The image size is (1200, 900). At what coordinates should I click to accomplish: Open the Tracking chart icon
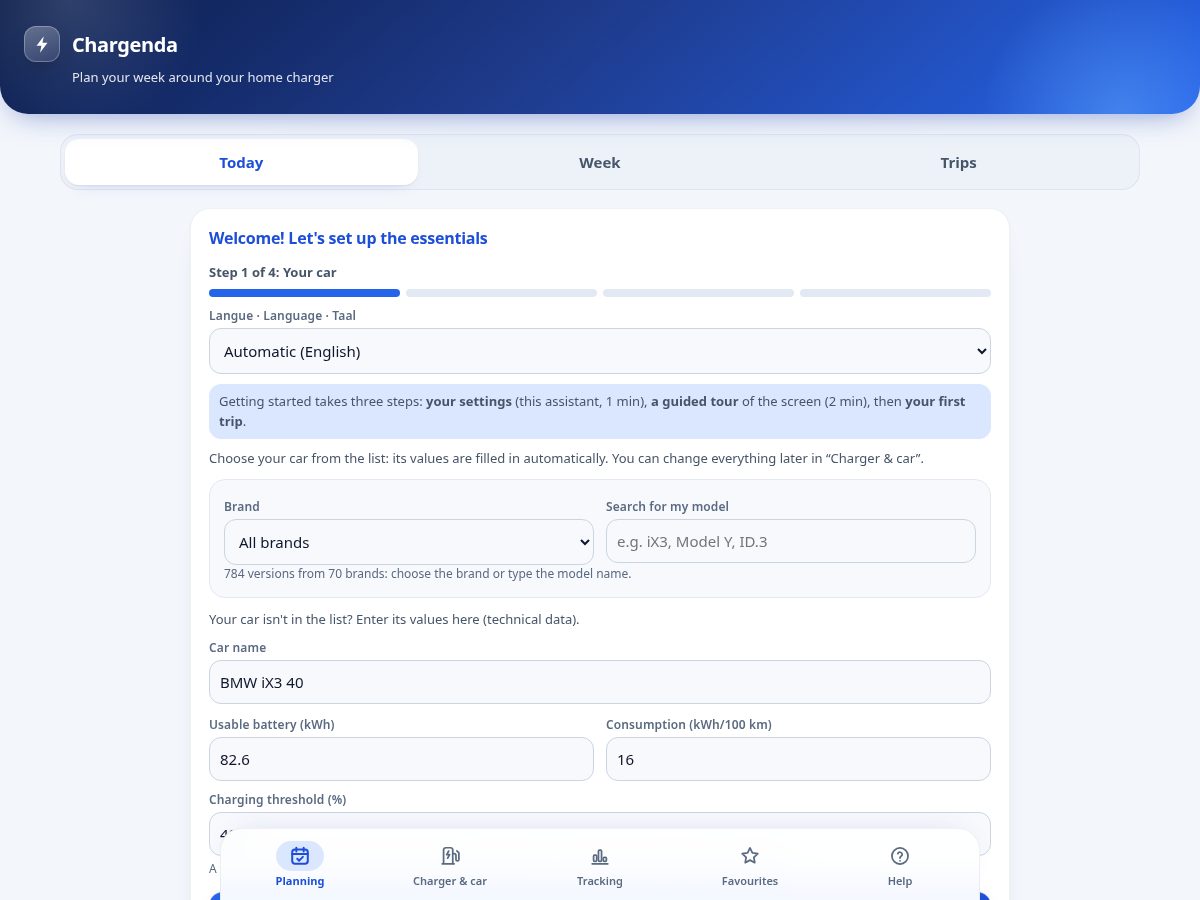pos(600,856)
